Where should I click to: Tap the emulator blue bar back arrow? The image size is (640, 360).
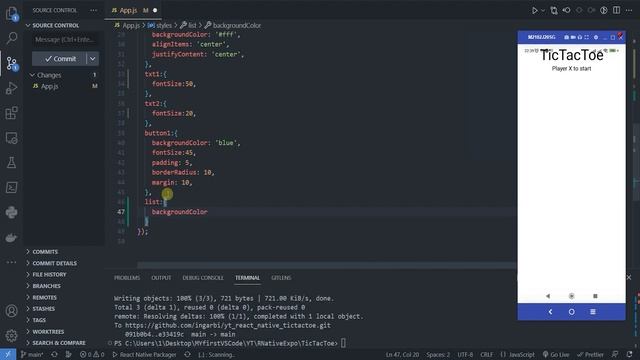[x=550, y=312]
